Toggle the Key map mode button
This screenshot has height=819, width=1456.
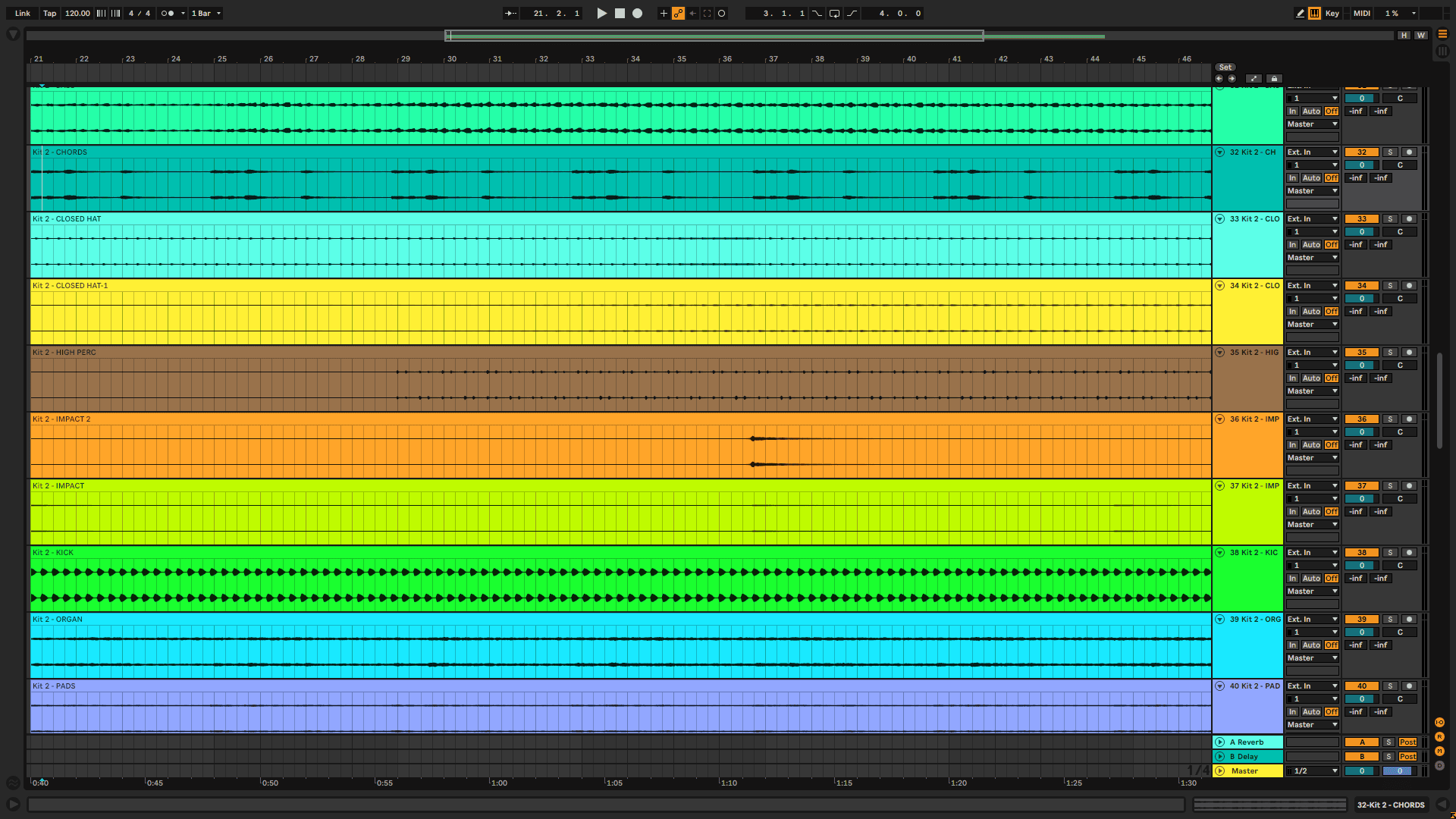(x=1332, y=13)
